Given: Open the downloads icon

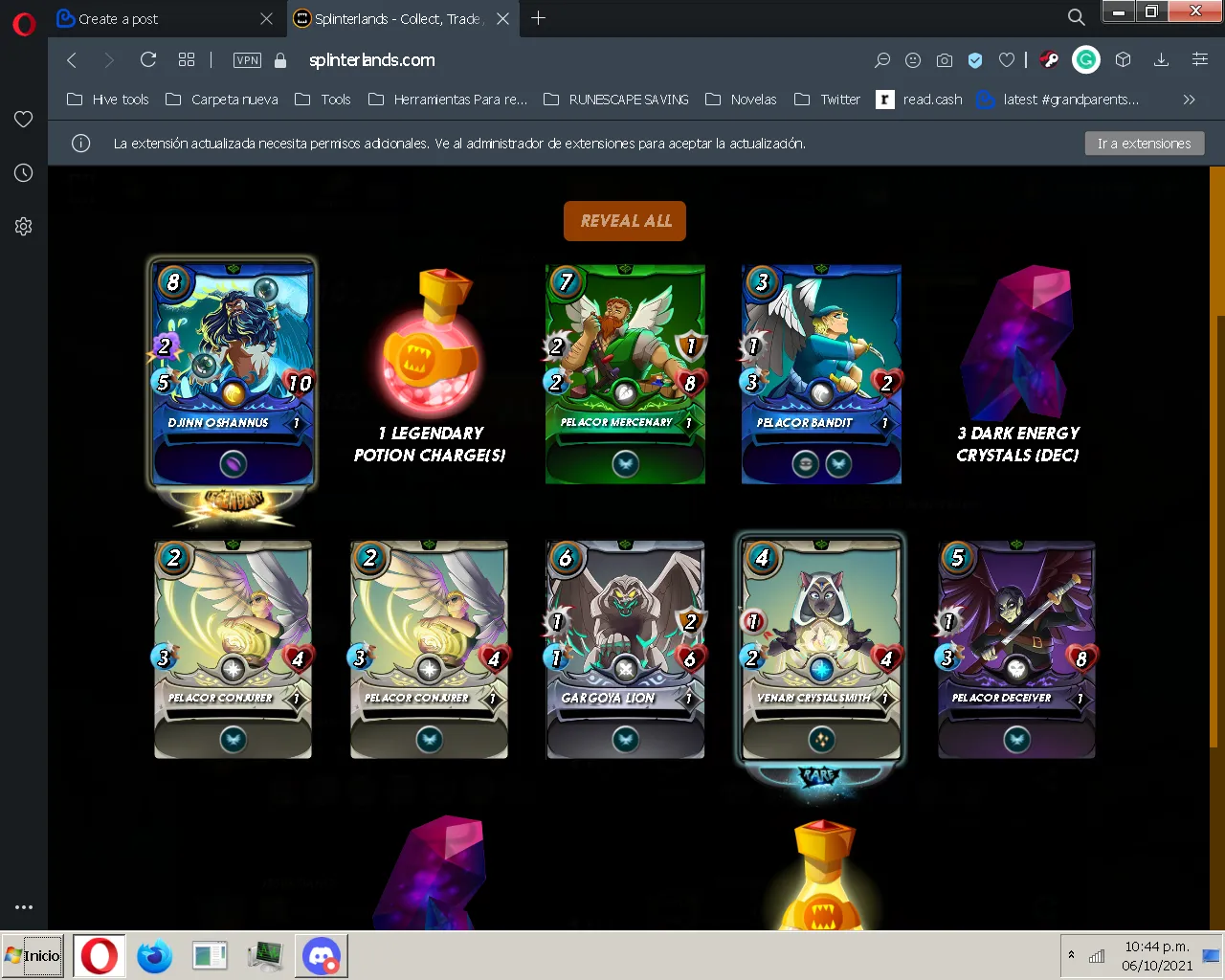Looking at the screenshot, I should (x=1161, y=60).
